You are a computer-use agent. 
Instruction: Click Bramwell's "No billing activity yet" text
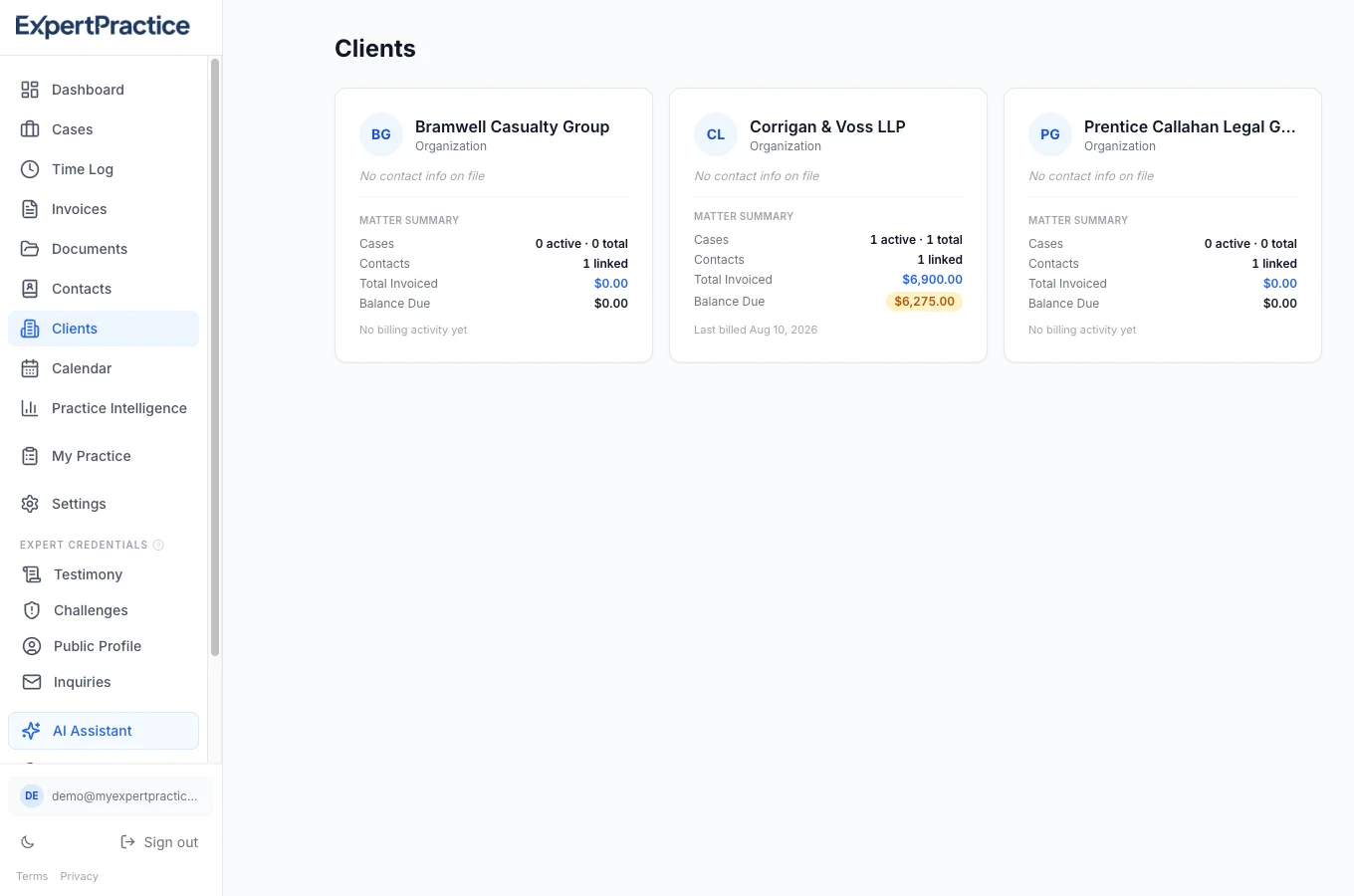[413, 330]
